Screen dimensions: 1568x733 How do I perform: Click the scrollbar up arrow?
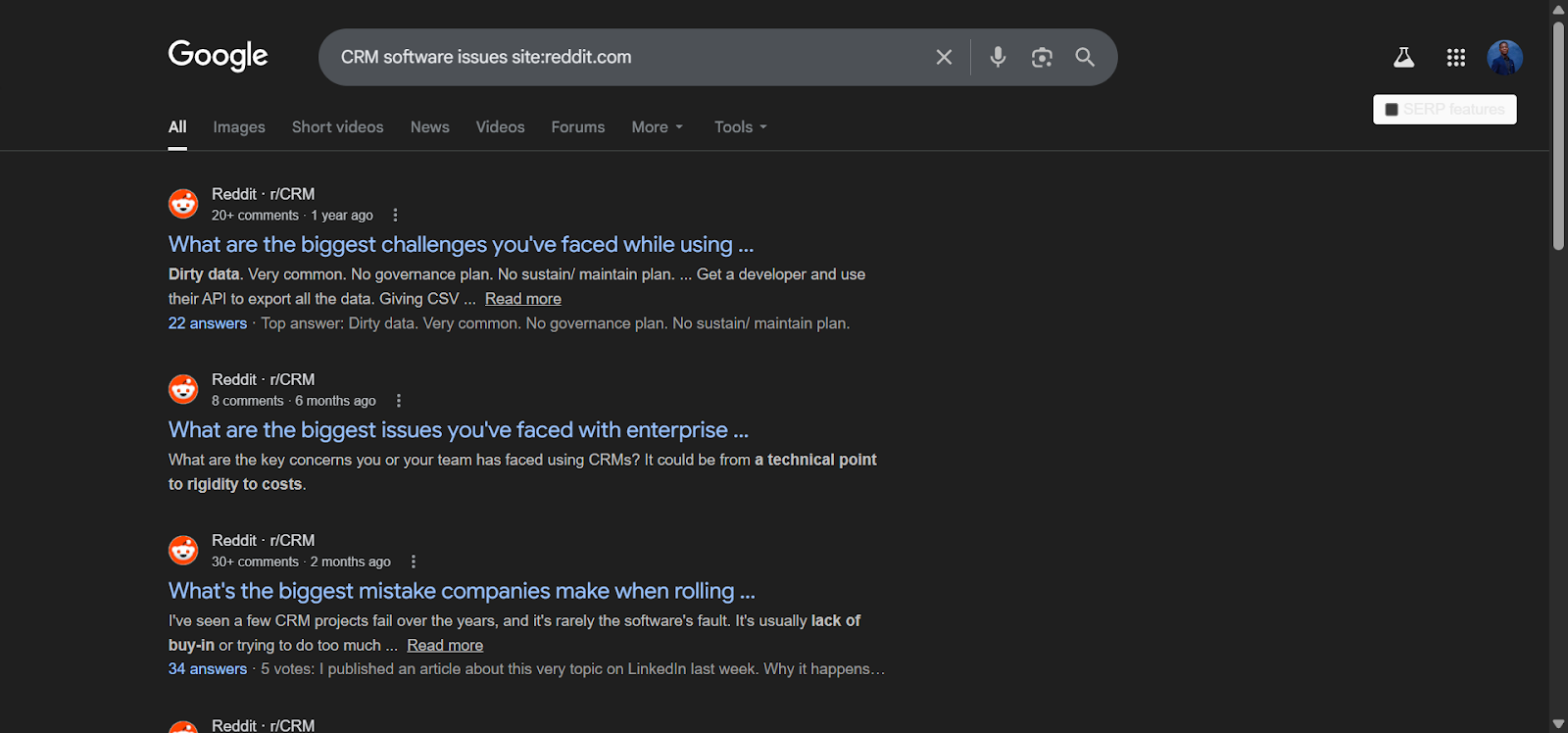coord(1558,8)
